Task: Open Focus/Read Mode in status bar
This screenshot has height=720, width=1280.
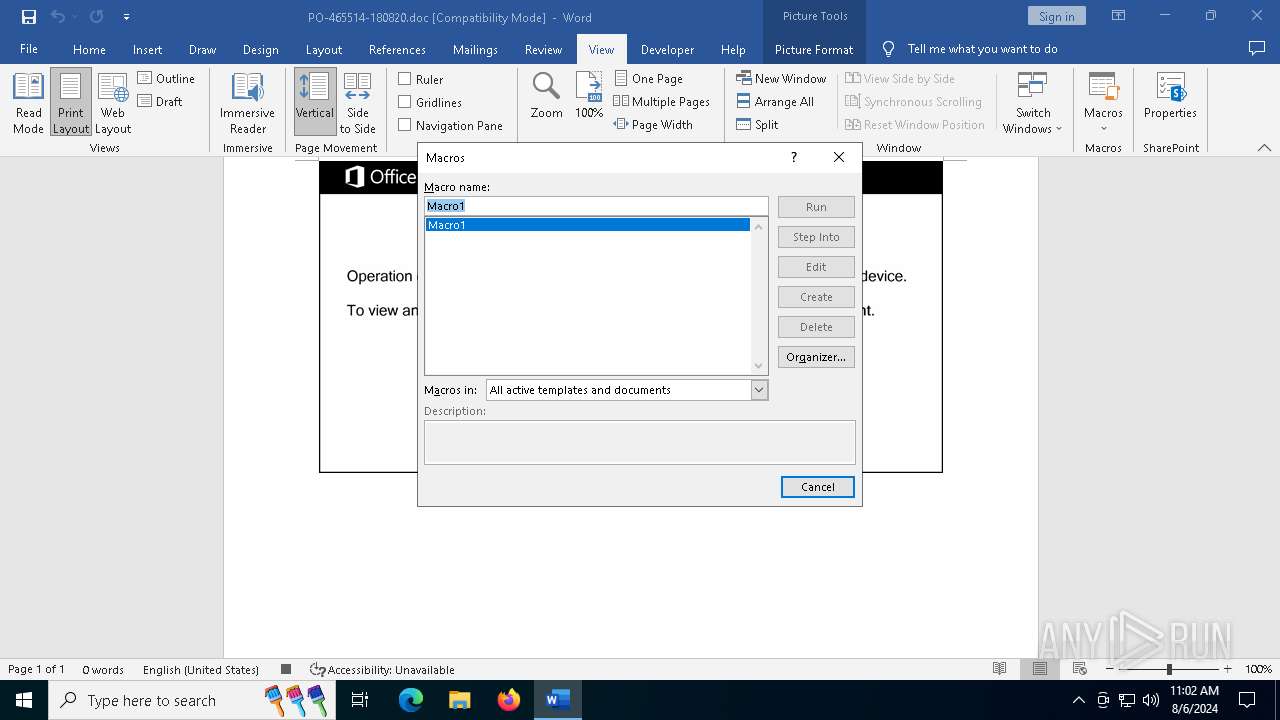Action: 999,669
